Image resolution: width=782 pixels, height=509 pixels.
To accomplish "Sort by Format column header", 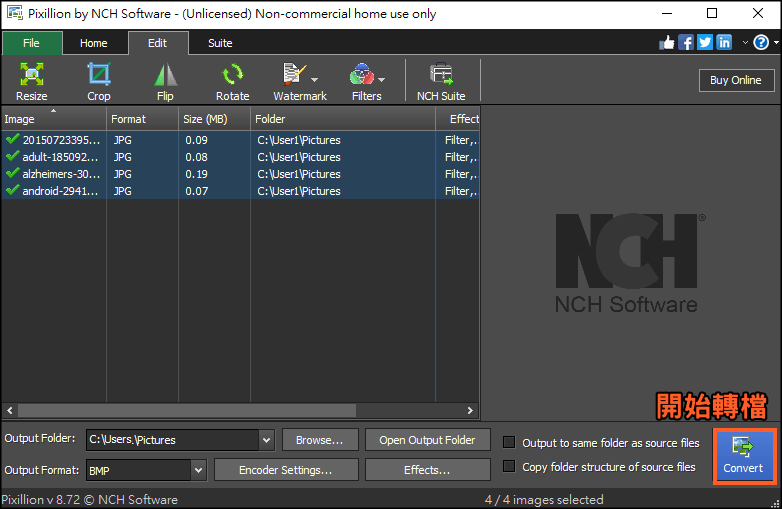I will click(142, 119).
